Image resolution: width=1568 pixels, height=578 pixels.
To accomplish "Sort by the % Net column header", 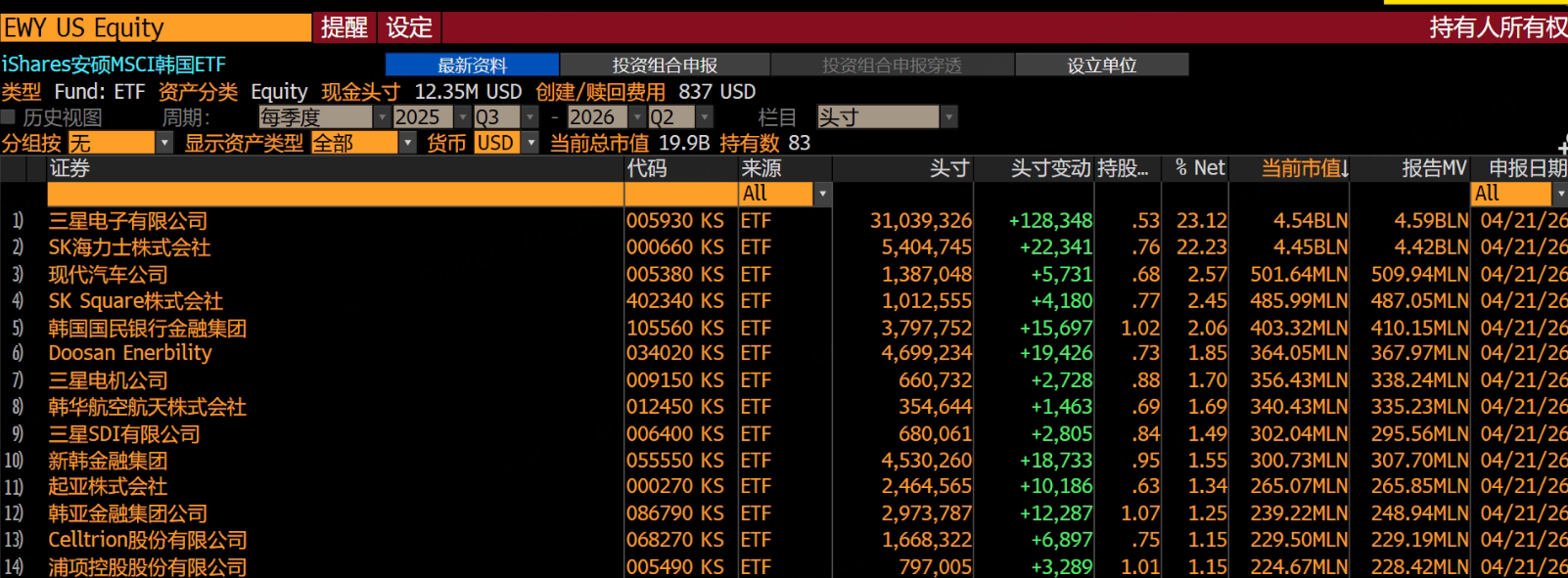I will click(x=1196, y=168).
